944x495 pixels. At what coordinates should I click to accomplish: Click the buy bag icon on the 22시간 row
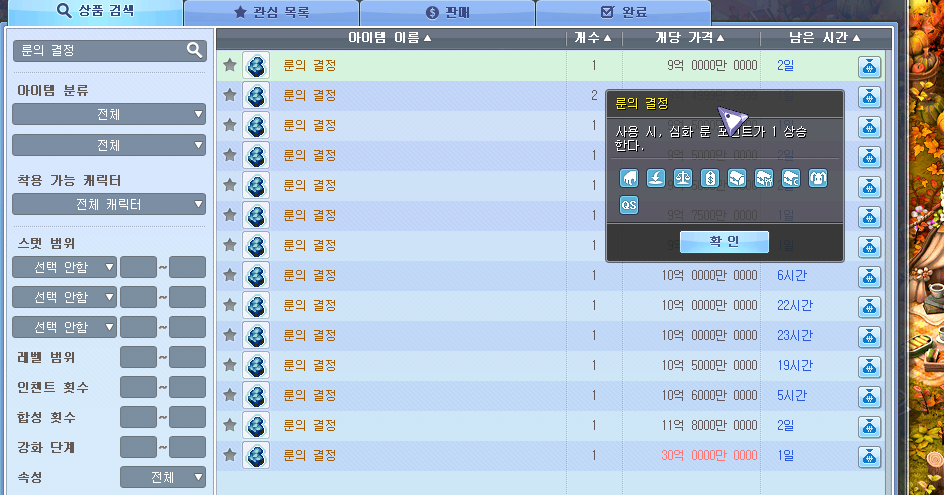click(869, 307)
